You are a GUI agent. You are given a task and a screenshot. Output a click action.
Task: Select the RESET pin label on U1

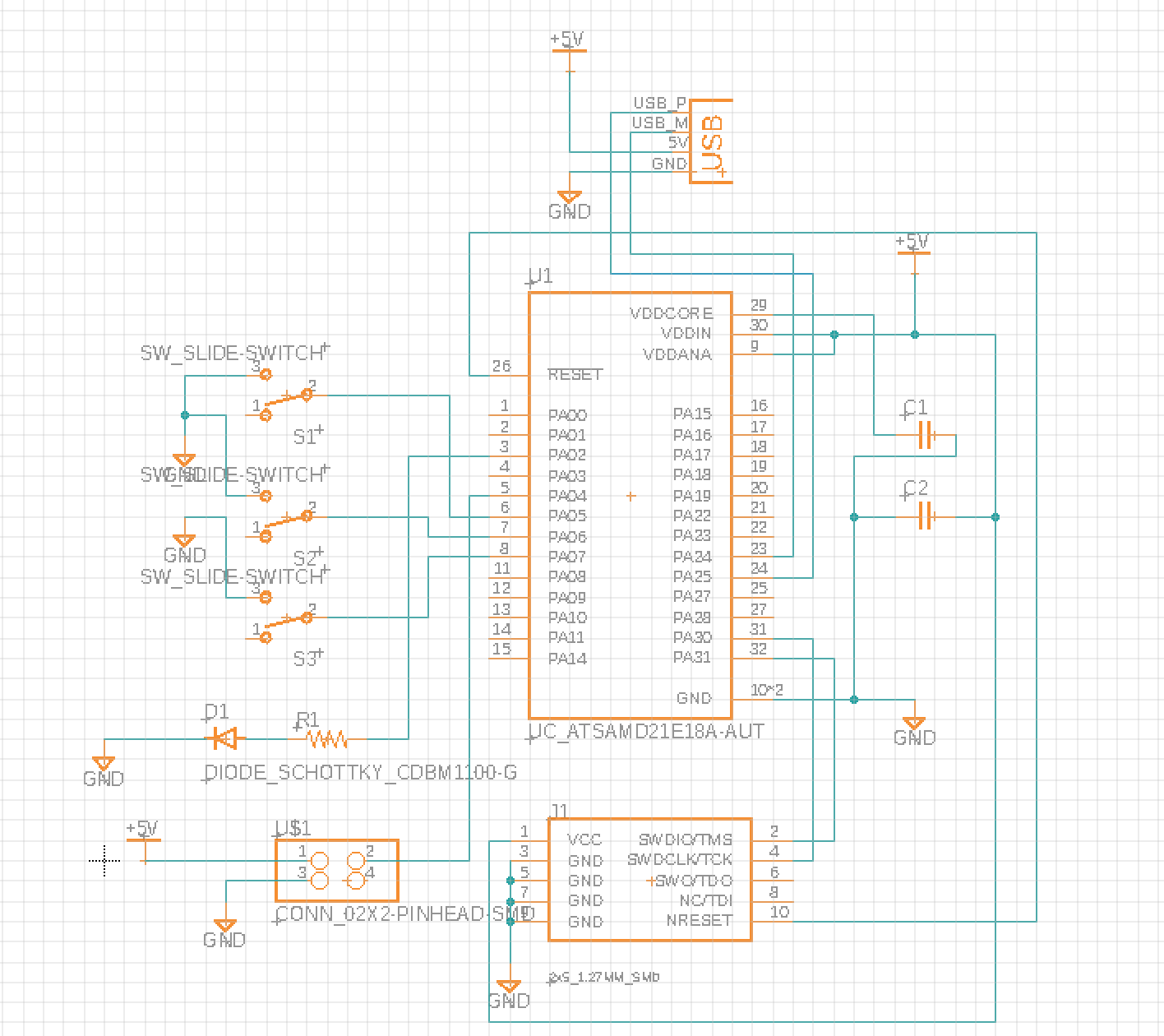click(575, 374)
